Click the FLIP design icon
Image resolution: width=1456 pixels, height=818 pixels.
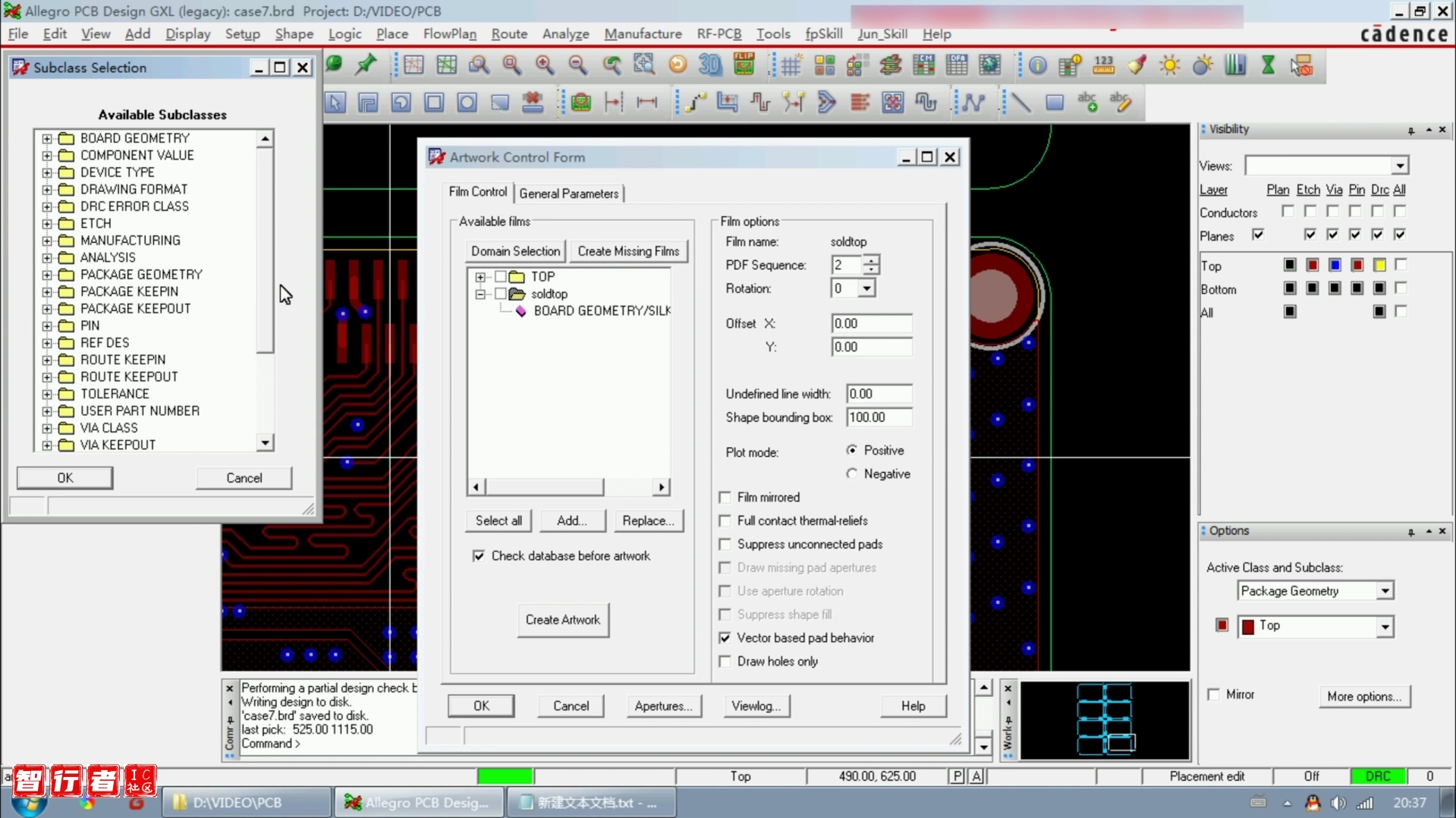(x=744, y=65)
